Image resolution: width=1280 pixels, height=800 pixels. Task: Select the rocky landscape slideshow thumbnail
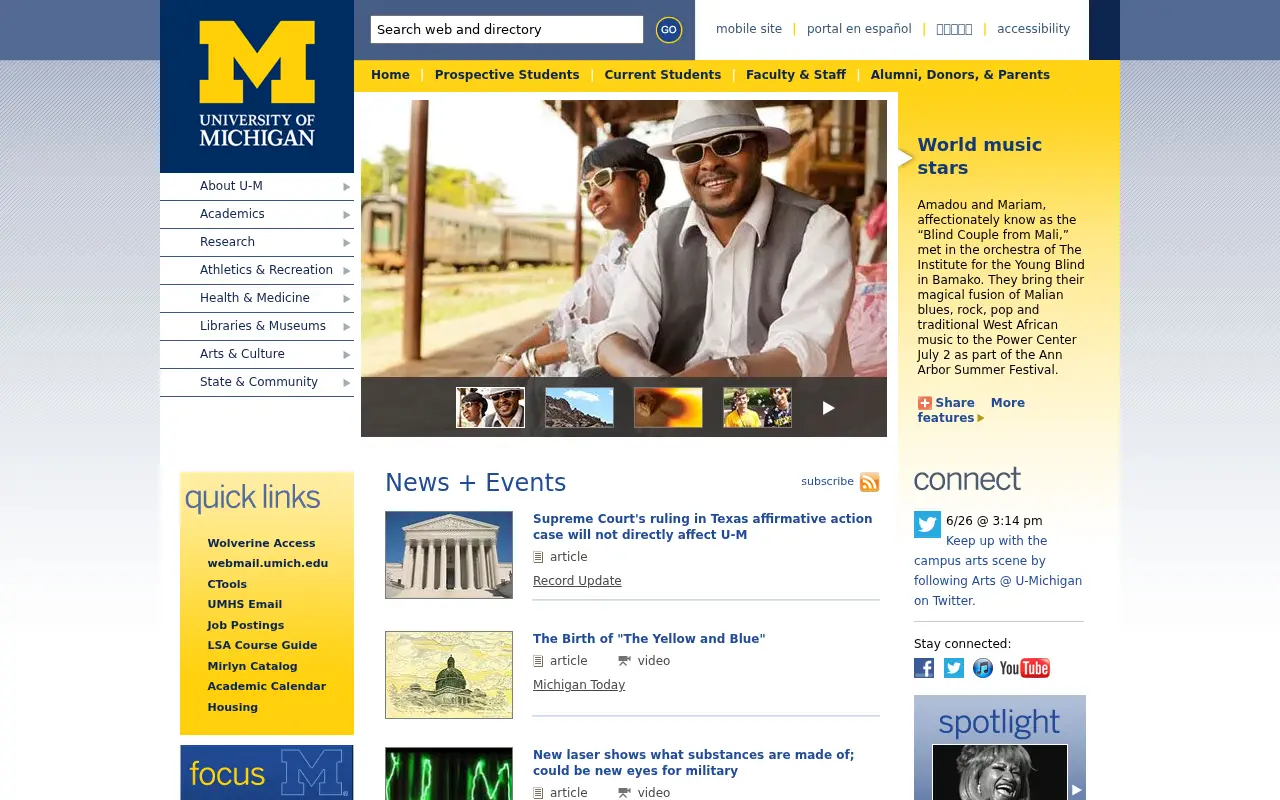click(579, 408)
